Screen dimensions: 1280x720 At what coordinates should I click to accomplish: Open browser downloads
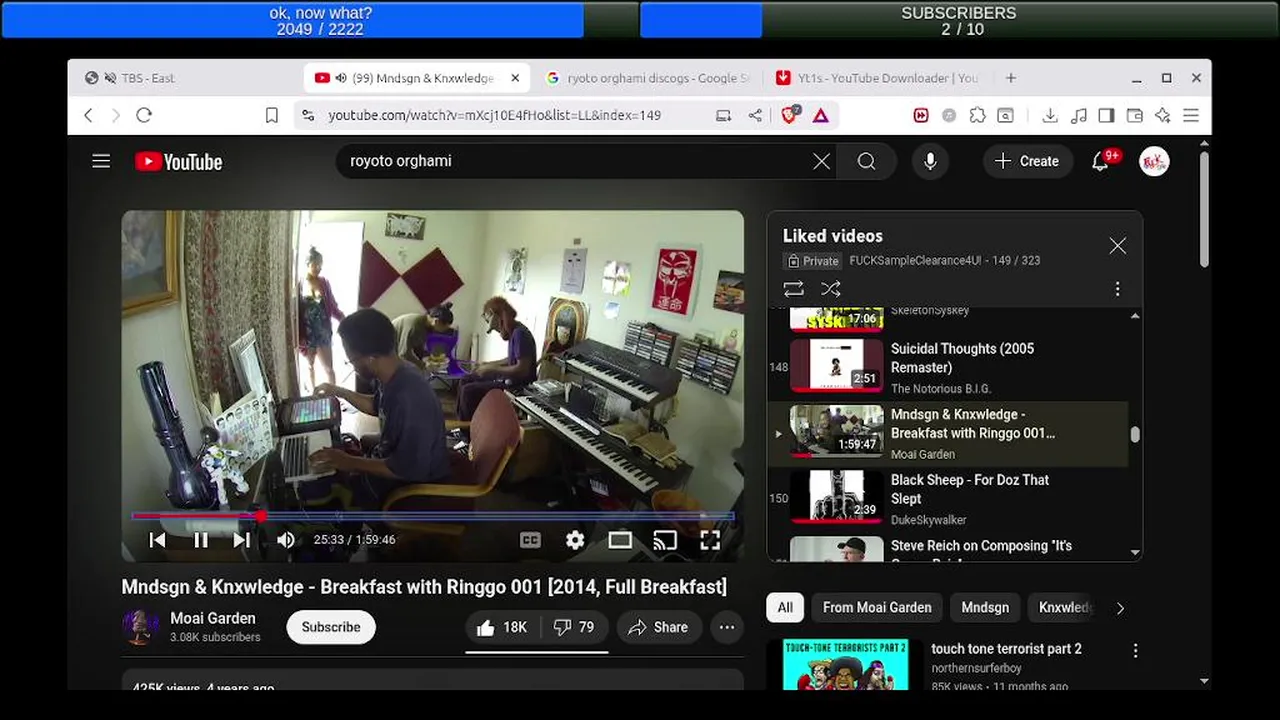(1050, 116)
